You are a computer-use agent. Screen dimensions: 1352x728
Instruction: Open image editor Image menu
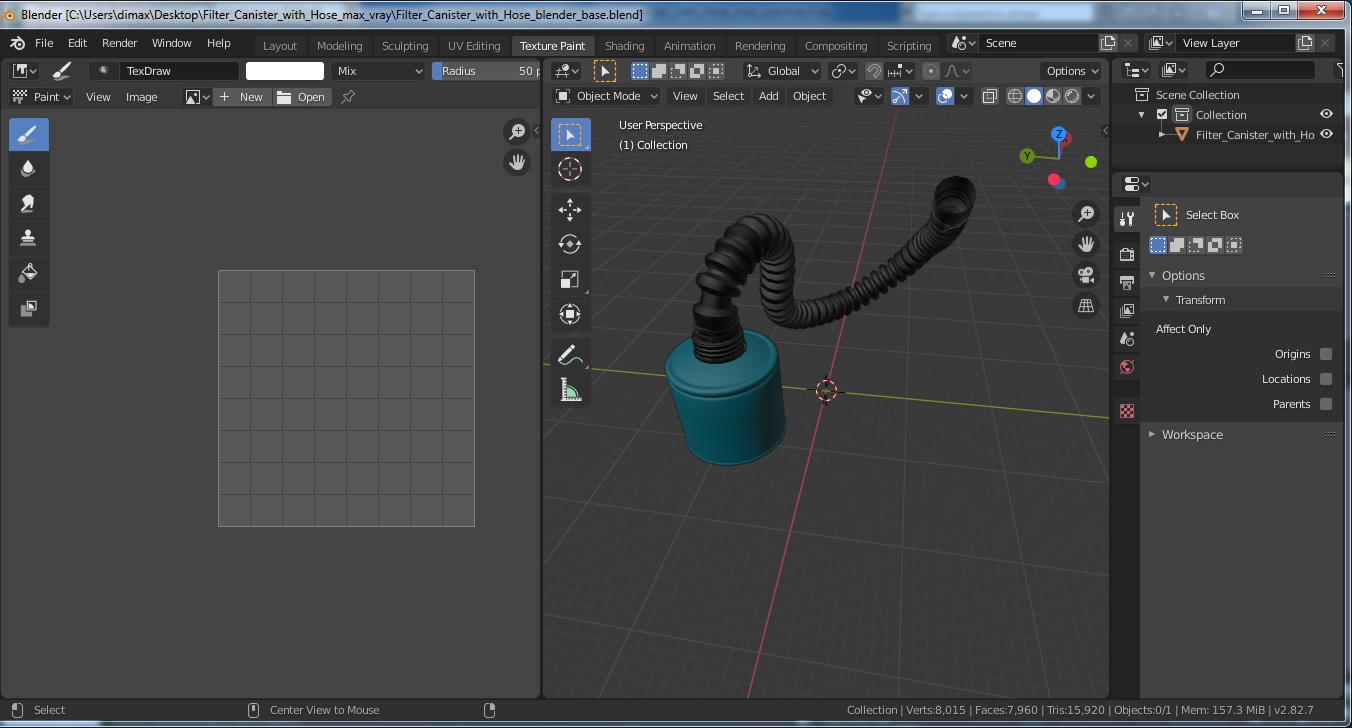(141, 97)
